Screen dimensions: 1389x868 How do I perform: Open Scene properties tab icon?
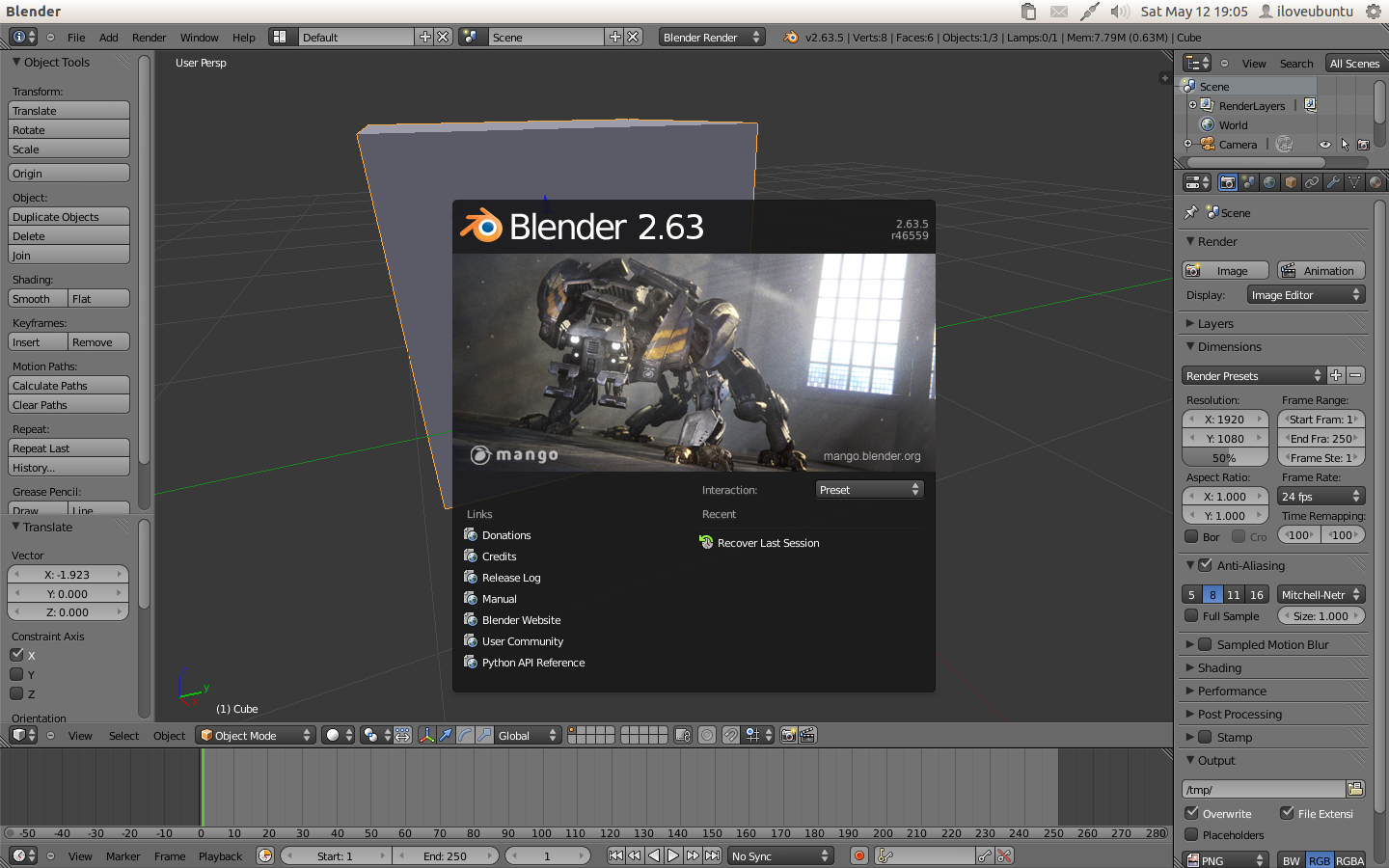pyautogui.click(x=1249, y=182)
